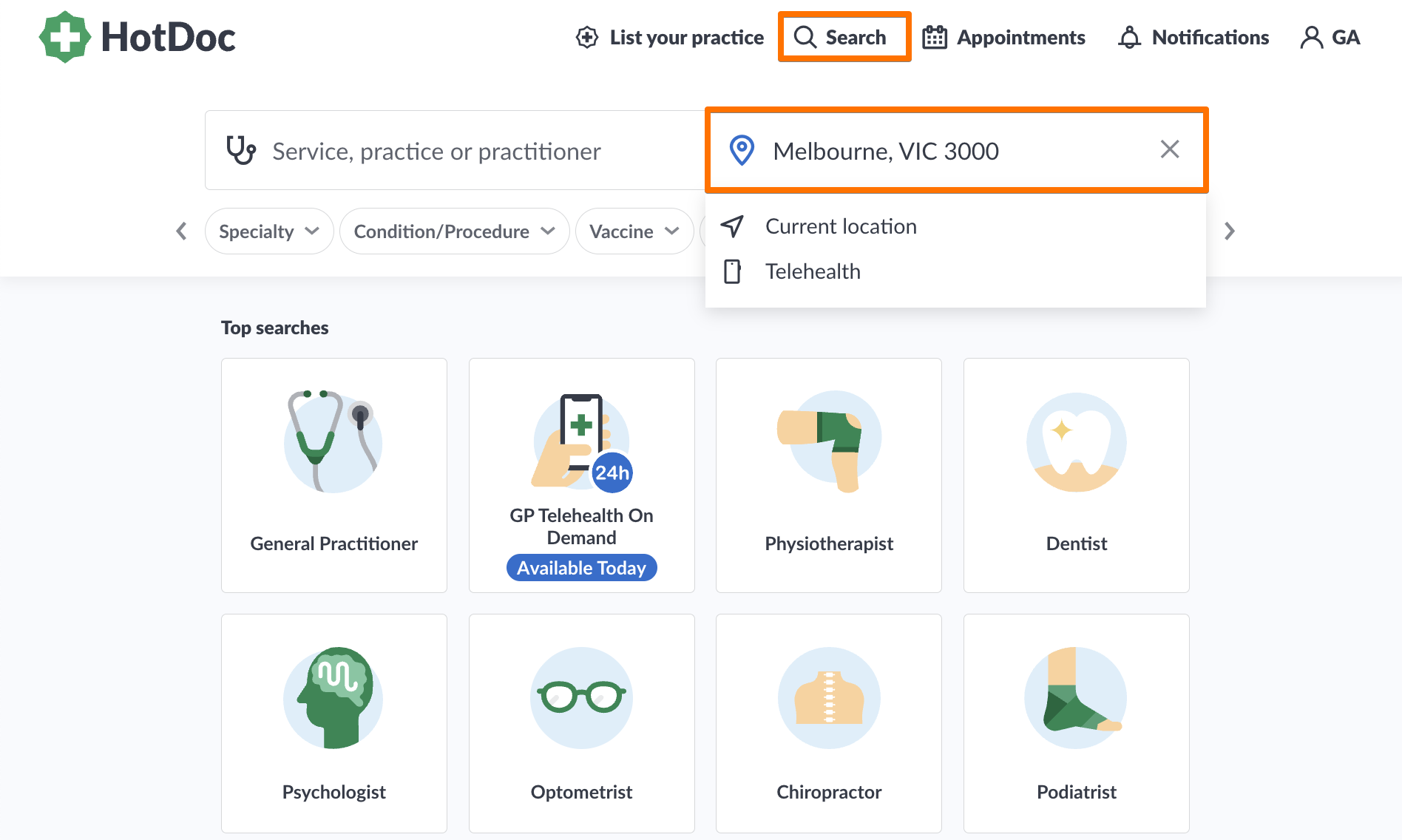1402x840 pixels.
Task: Open the List your practice link
Action: point(669,37)
